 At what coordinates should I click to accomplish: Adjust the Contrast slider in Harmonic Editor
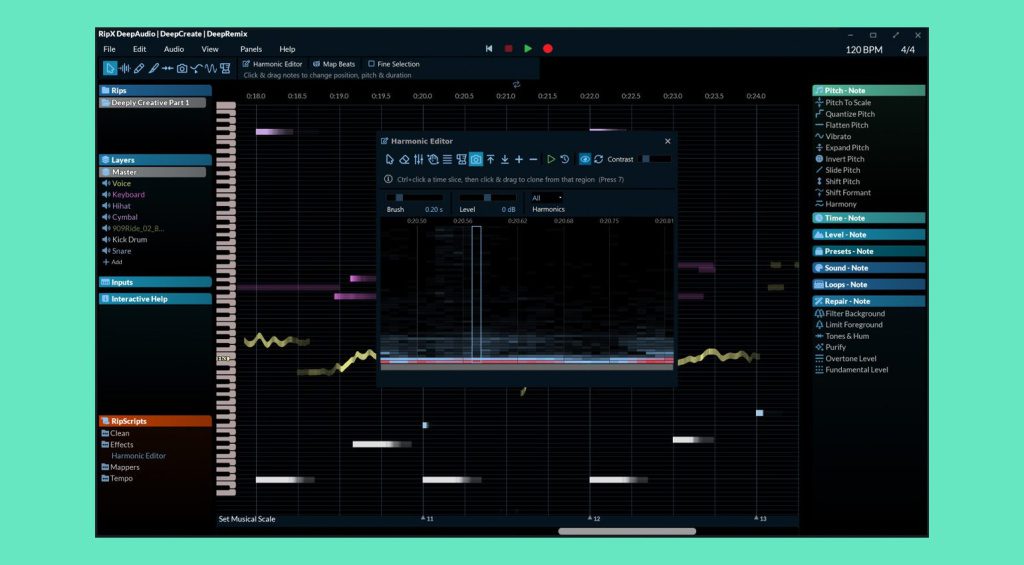(656, 159)
